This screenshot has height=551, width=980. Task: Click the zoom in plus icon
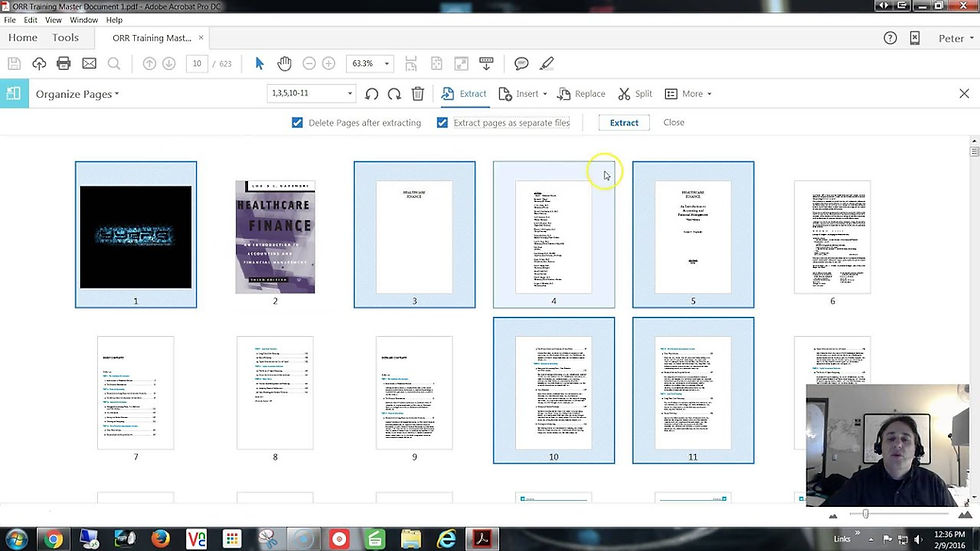[329, 63]
